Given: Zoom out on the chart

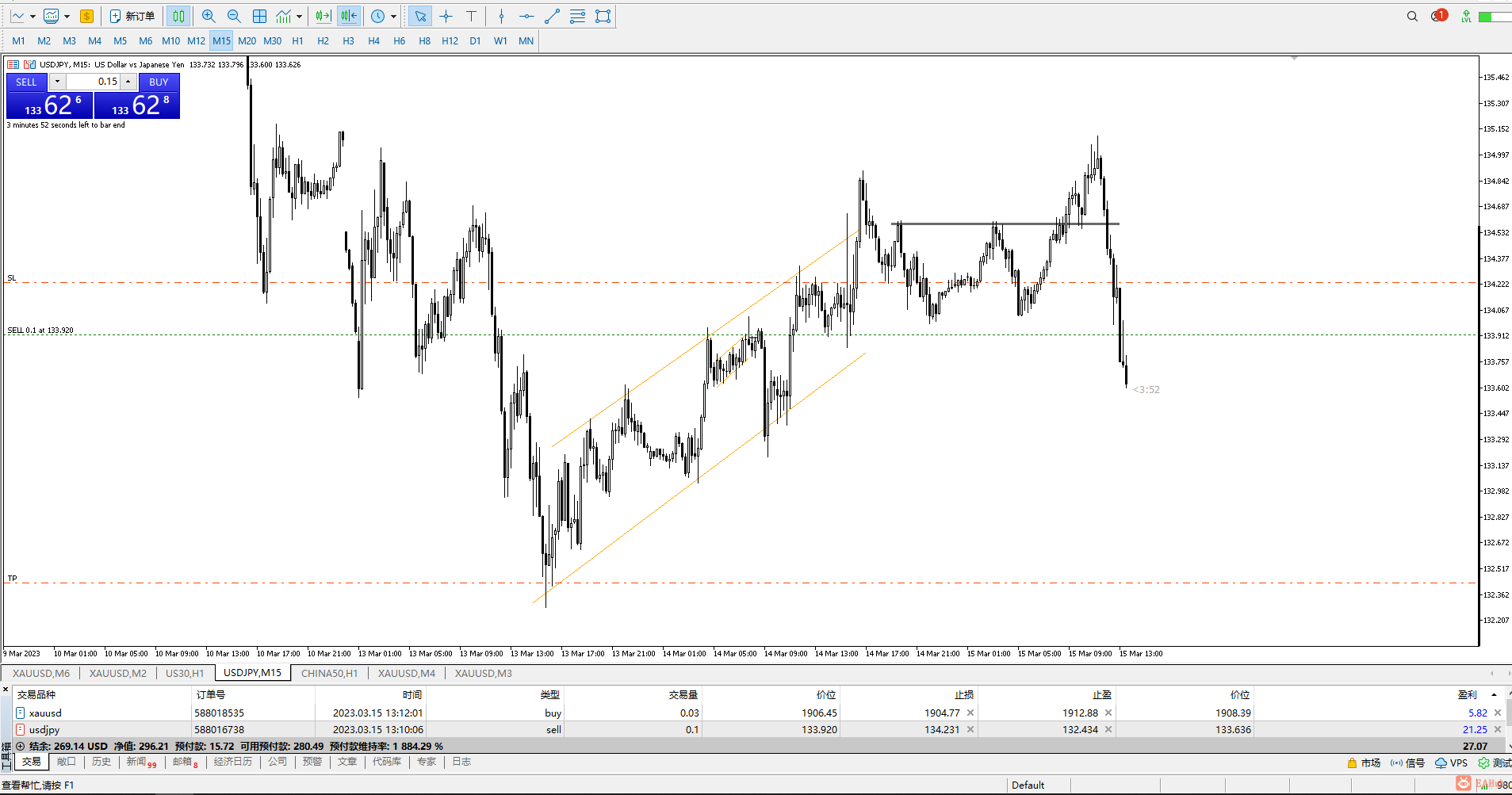Looking at the screenshot, I should click(234, 16).
